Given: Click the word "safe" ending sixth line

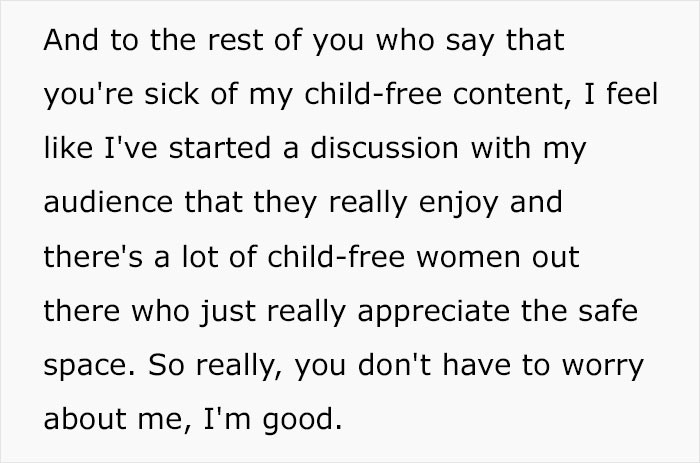Looking at the screenshot, I should click(608, 311).
